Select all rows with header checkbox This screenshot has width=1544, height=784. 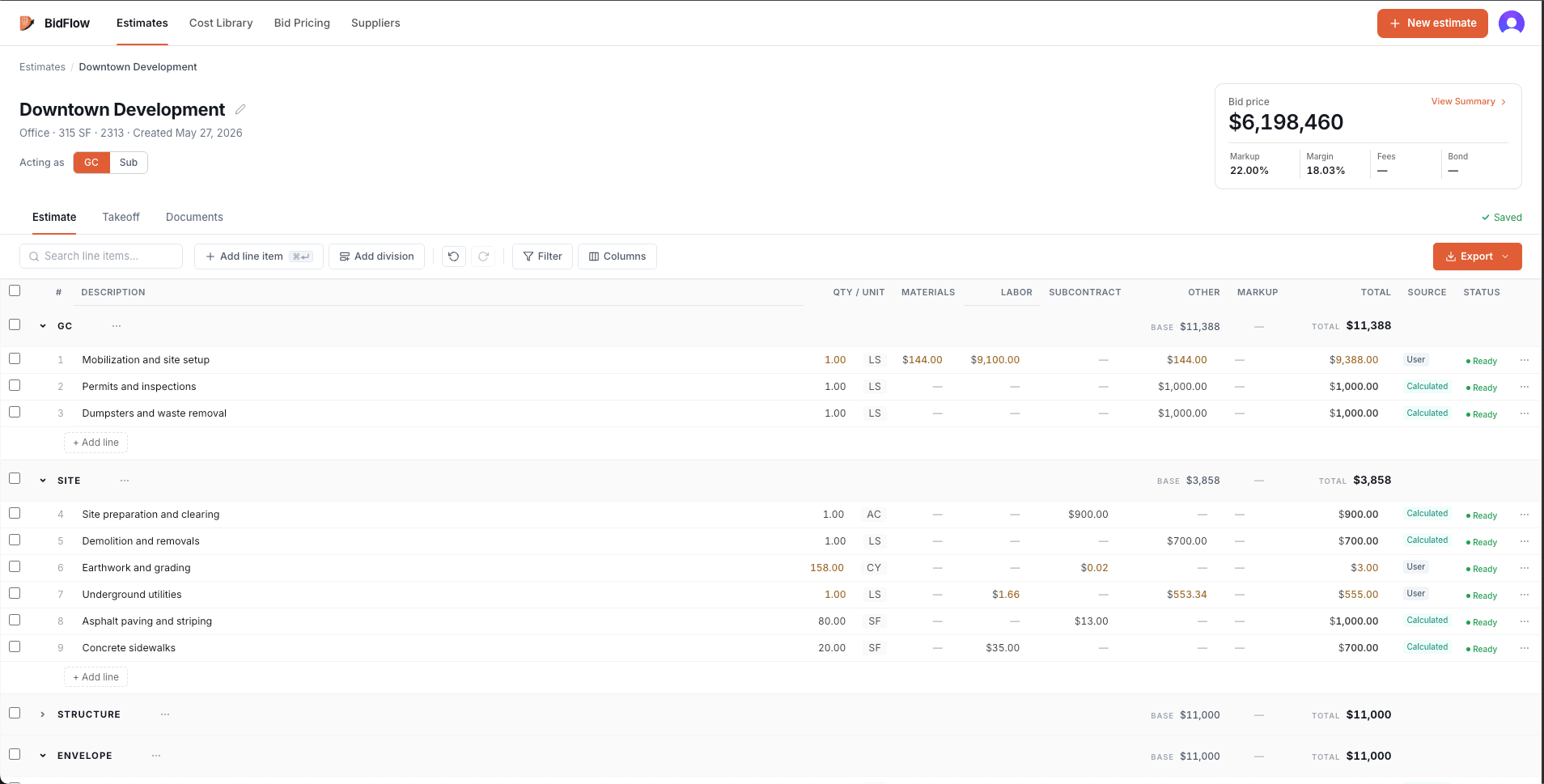(x=15, y=290)
